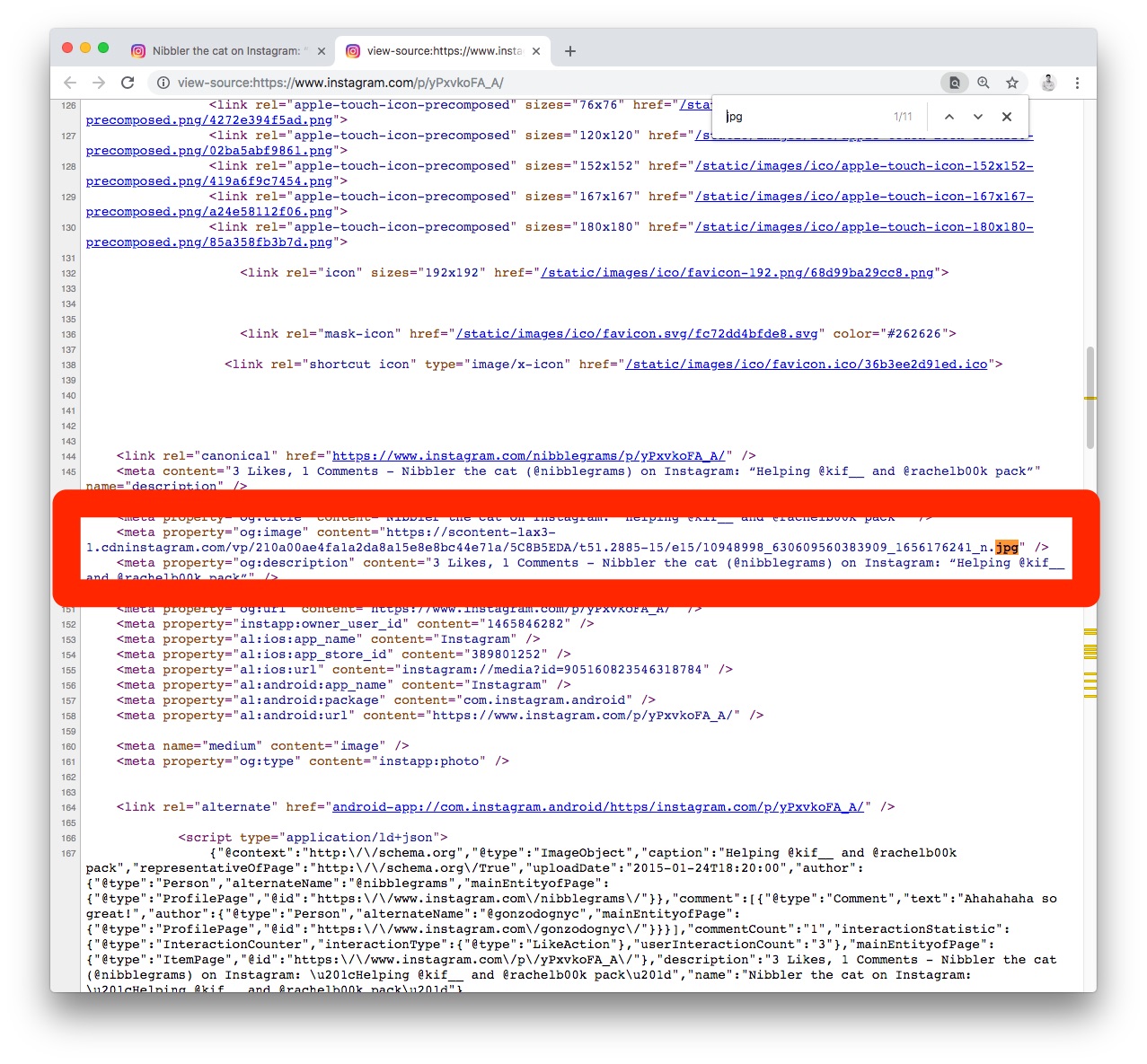Screen dimensions: 1147x1064
Task: Open apple-touch-icon-152x152 link
Action: coord(864,166)
